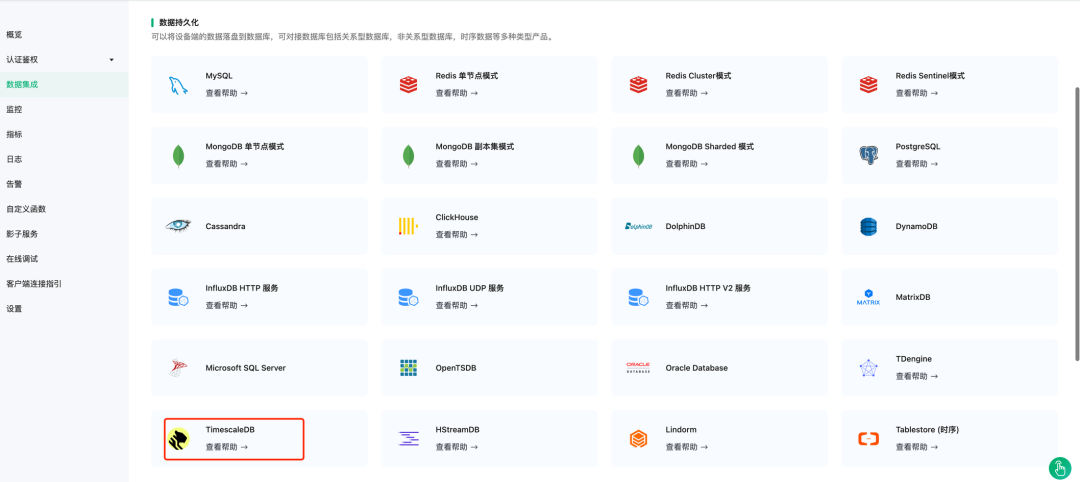The height and width of the screenshot is (482, 1080).
Task: Click the MySQL dolphin icon
Action: click(178, 85)
